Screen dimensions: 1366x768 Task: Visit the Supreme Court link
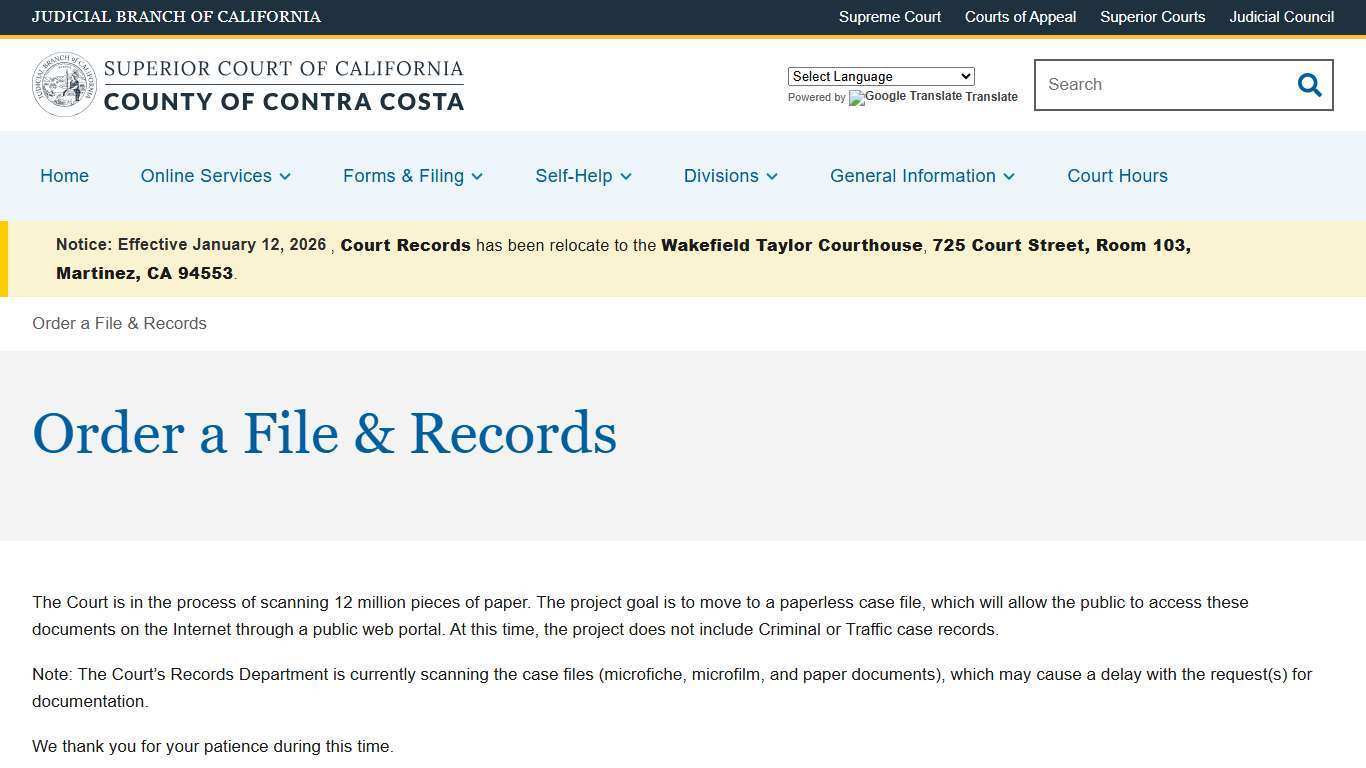889,17
